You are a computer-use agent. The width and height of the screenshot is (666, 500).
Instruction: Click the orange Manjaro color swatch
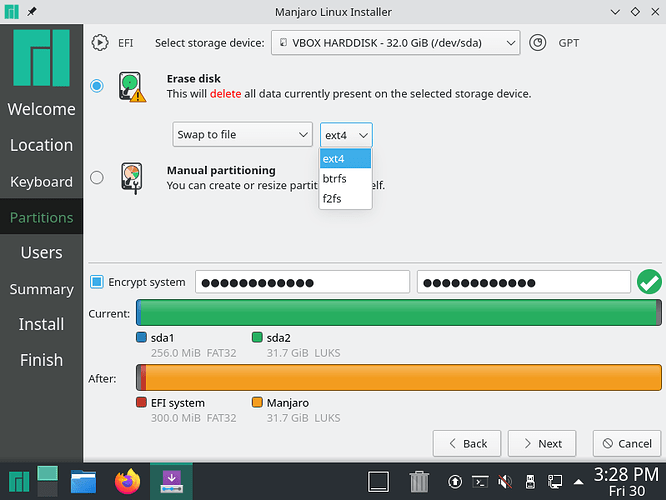(257, 402)
